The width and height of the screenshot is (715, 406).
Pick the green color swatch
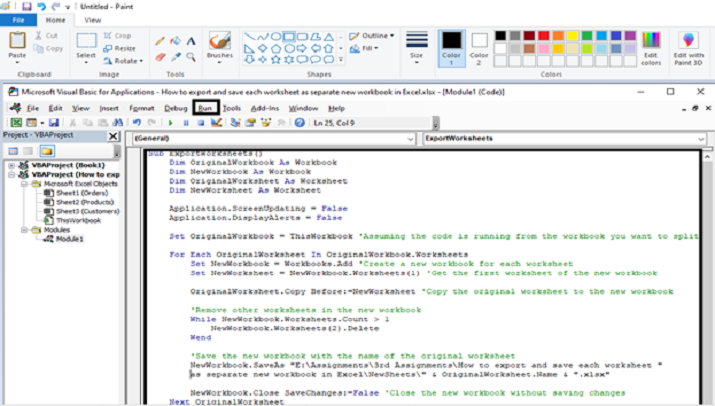point(587,36)
